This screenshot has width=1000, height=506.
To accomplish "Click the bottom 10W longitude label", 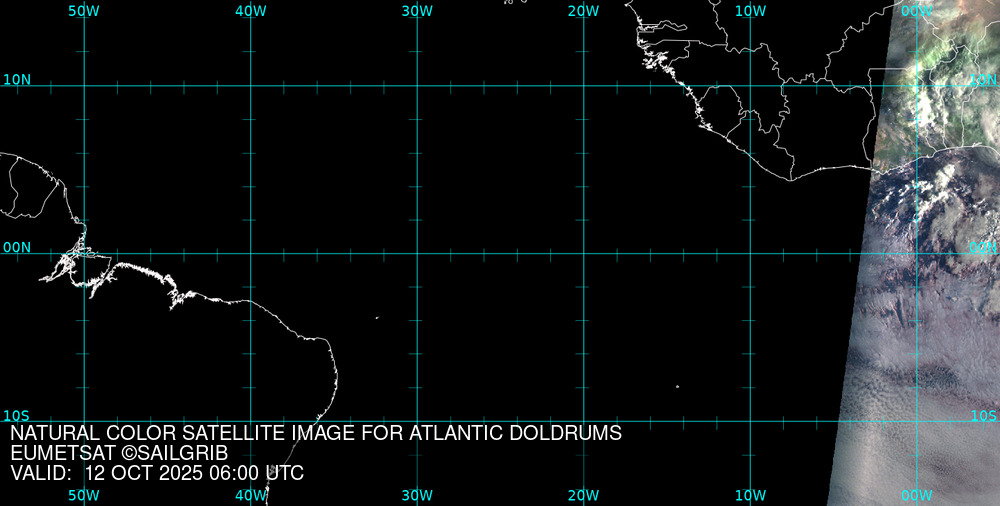I will pyautogui.click(x=750, y=495).
